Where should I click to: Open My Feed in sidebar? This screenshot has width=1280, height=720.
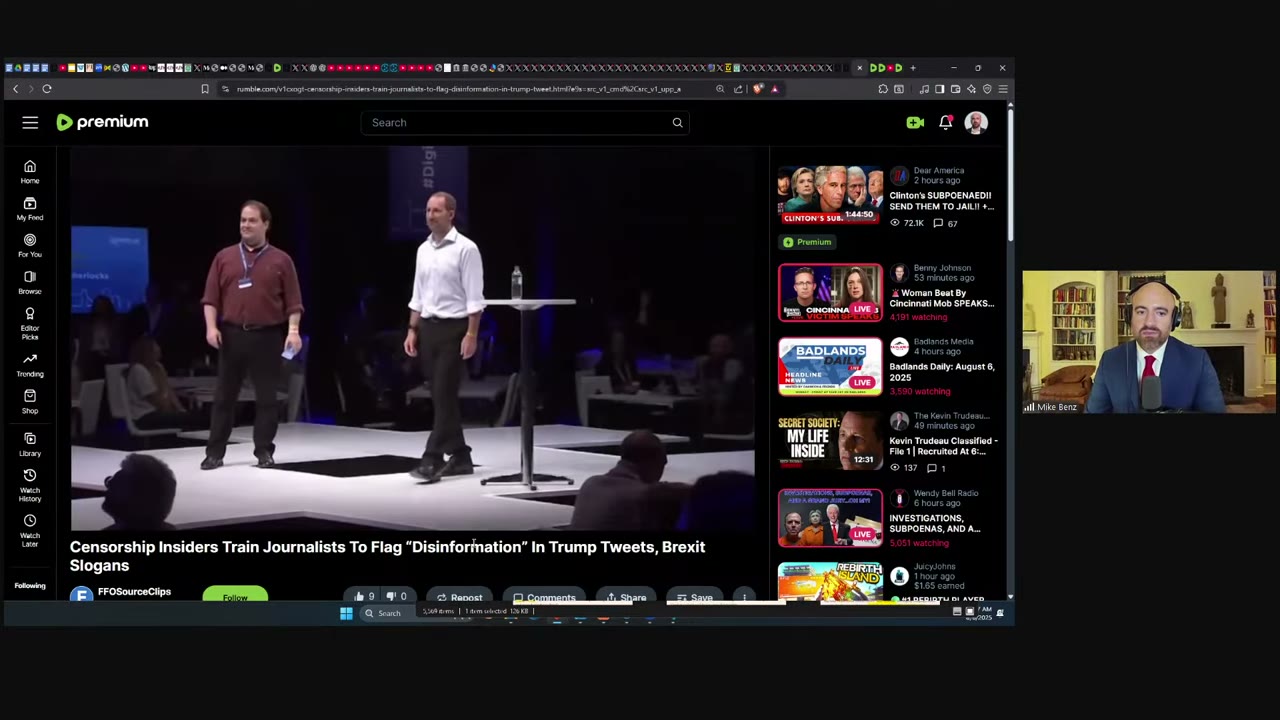(30, 209)
